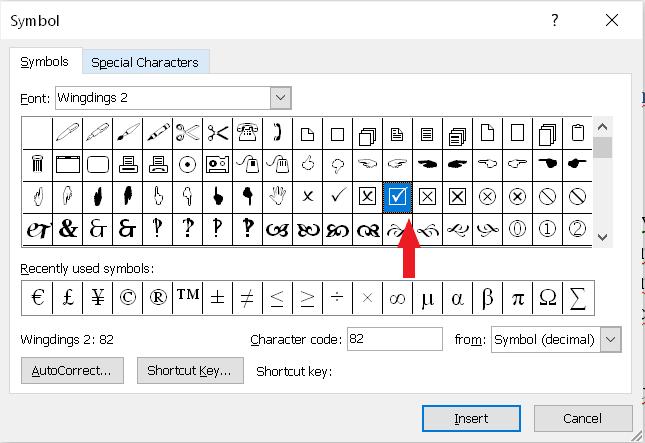Choose the pi symbol in recently used
The height and width of the screenshot is (443, 645).
(x=517, y=297)
